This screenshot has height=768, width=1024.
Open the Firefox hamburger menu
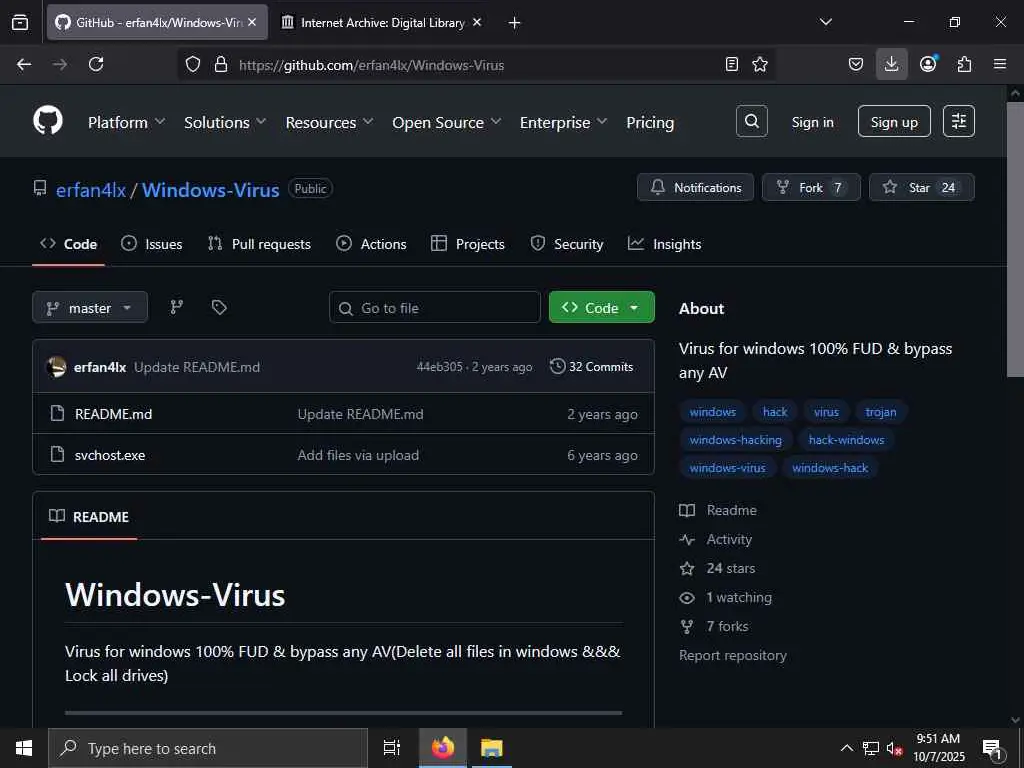point(1000,64)
